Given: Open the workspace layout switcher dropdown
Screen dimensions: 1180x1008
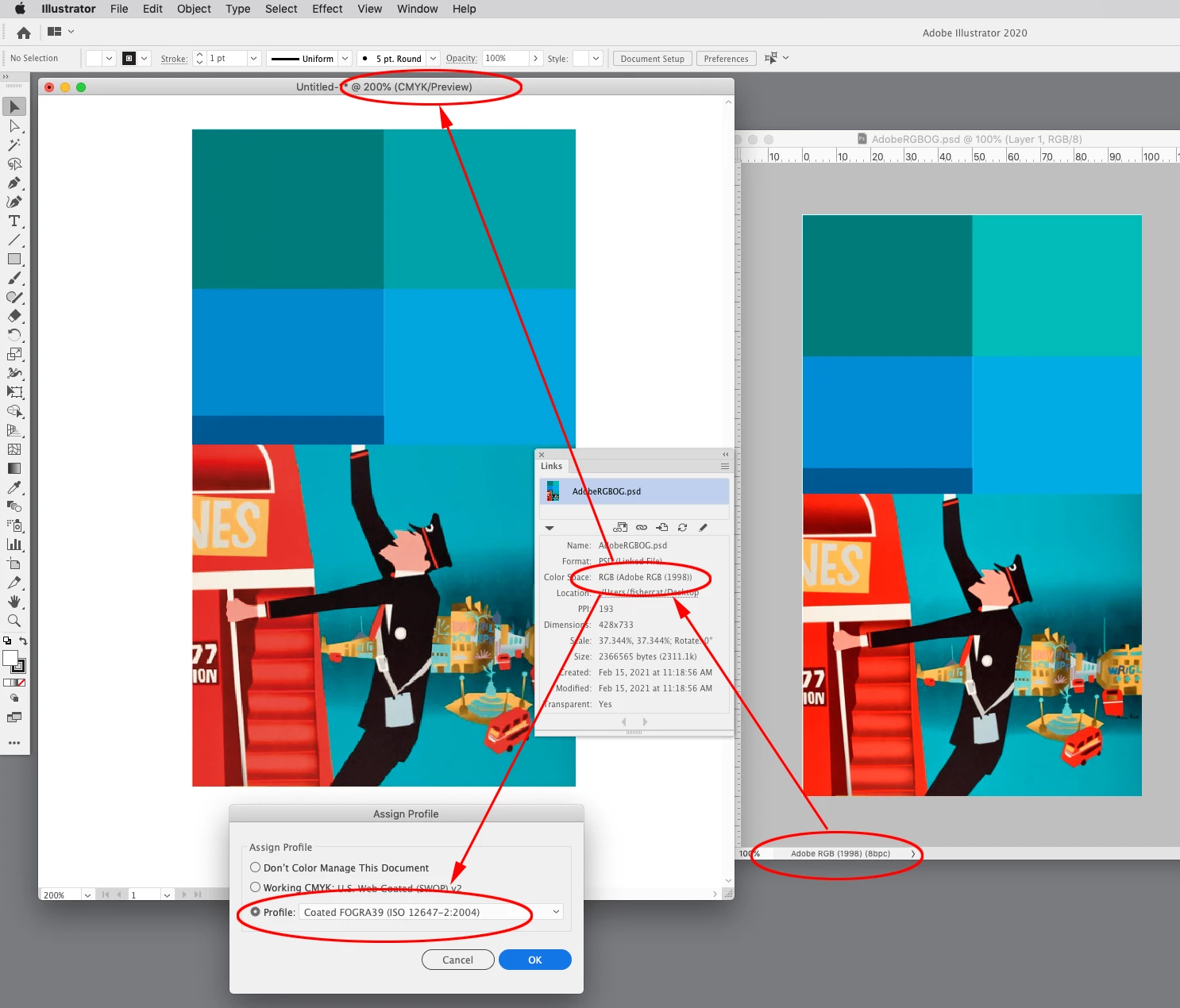Looking at the screenshot, I should click(x=61, y=32).
